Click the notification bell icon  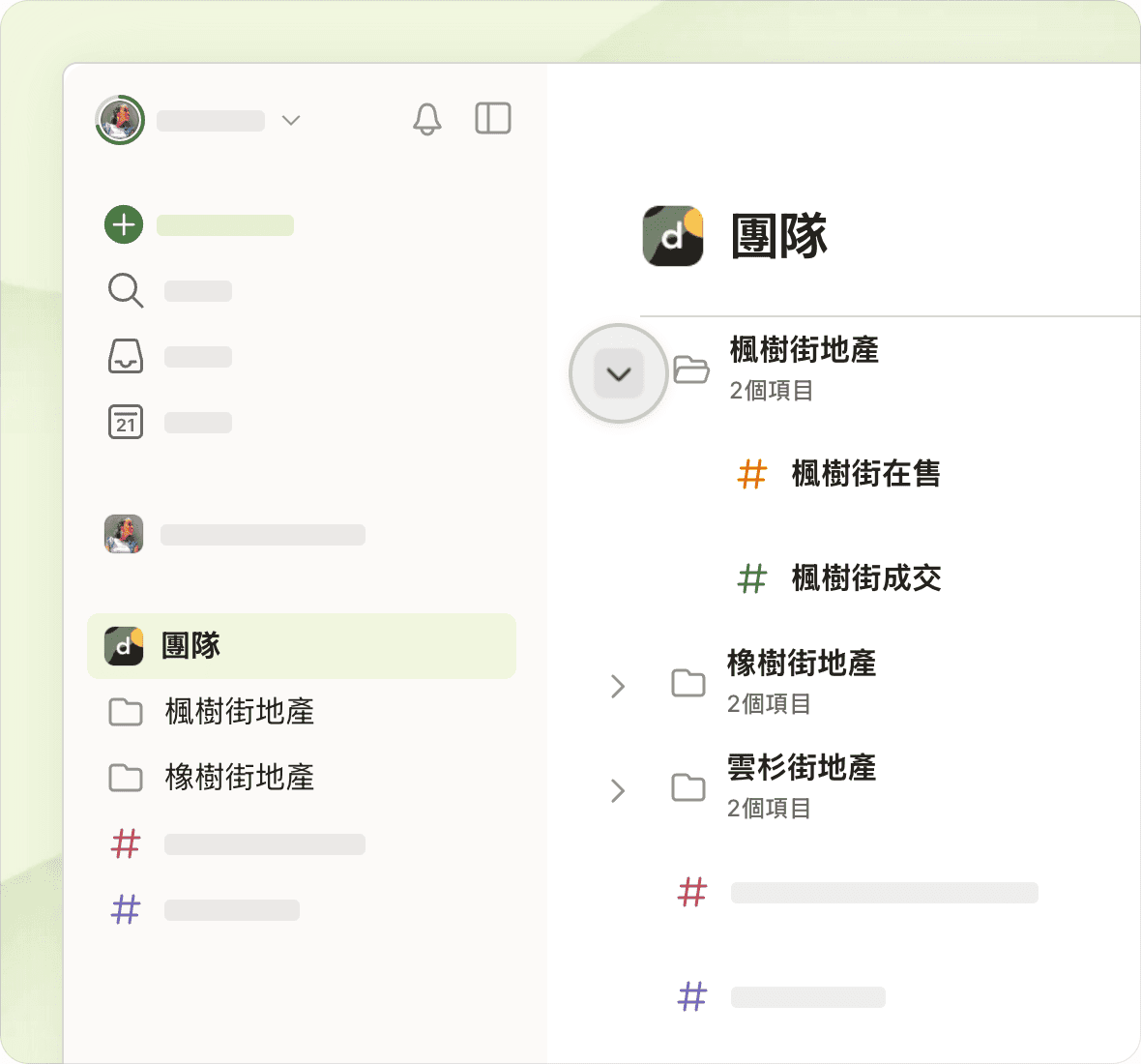[x=426, y=119]
